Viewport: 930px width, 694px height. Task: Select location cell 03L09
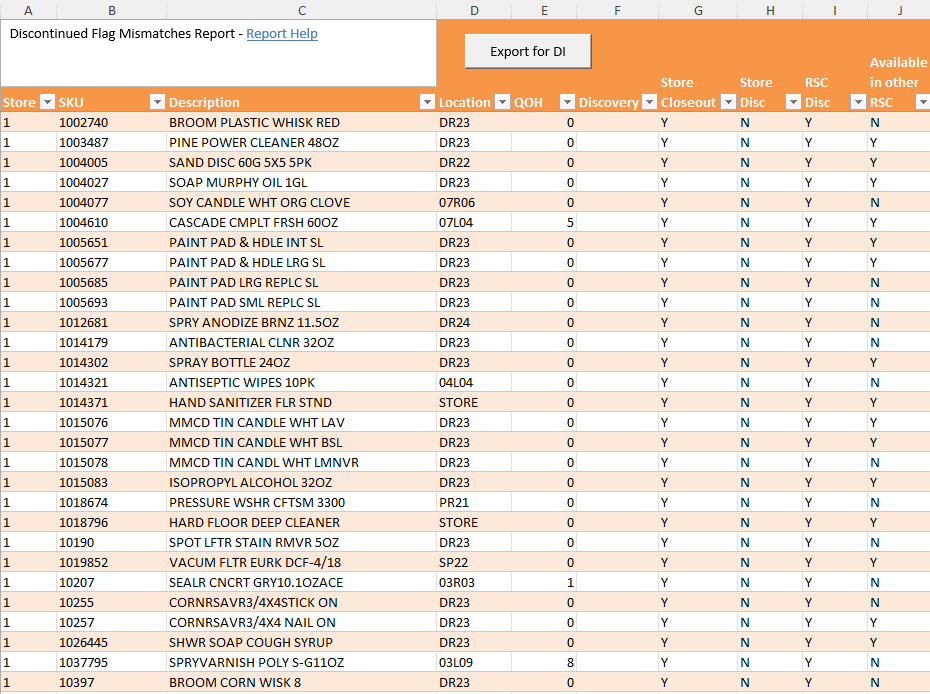click(x=474, y=663)
